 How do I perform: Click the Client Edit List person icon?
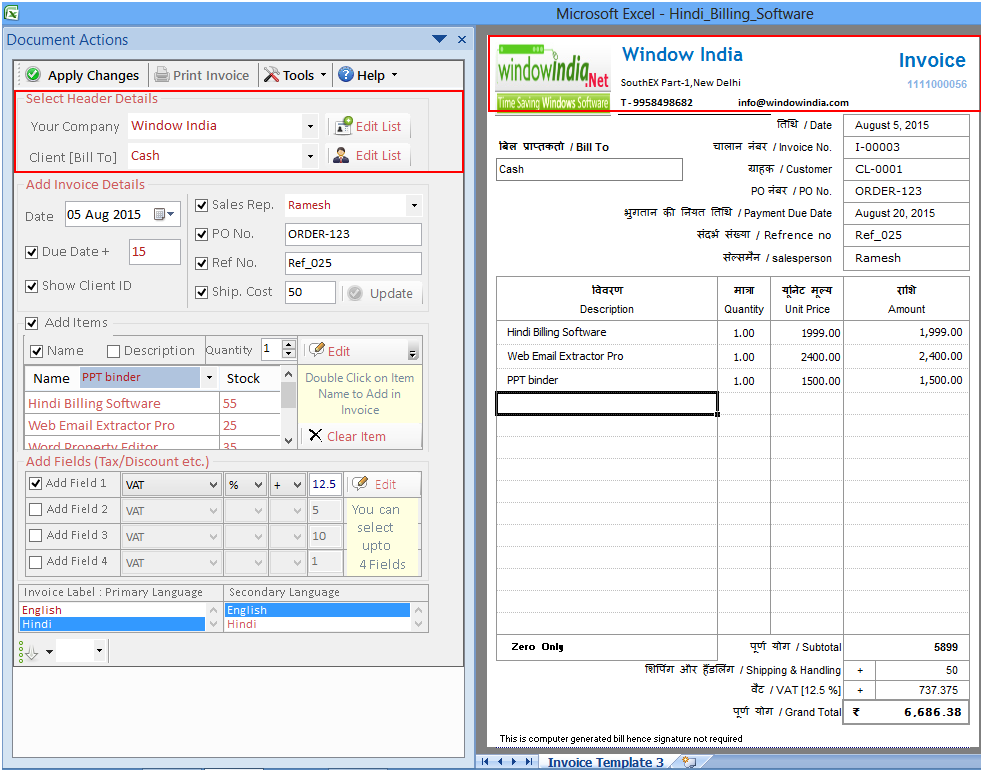coord(341,155)
